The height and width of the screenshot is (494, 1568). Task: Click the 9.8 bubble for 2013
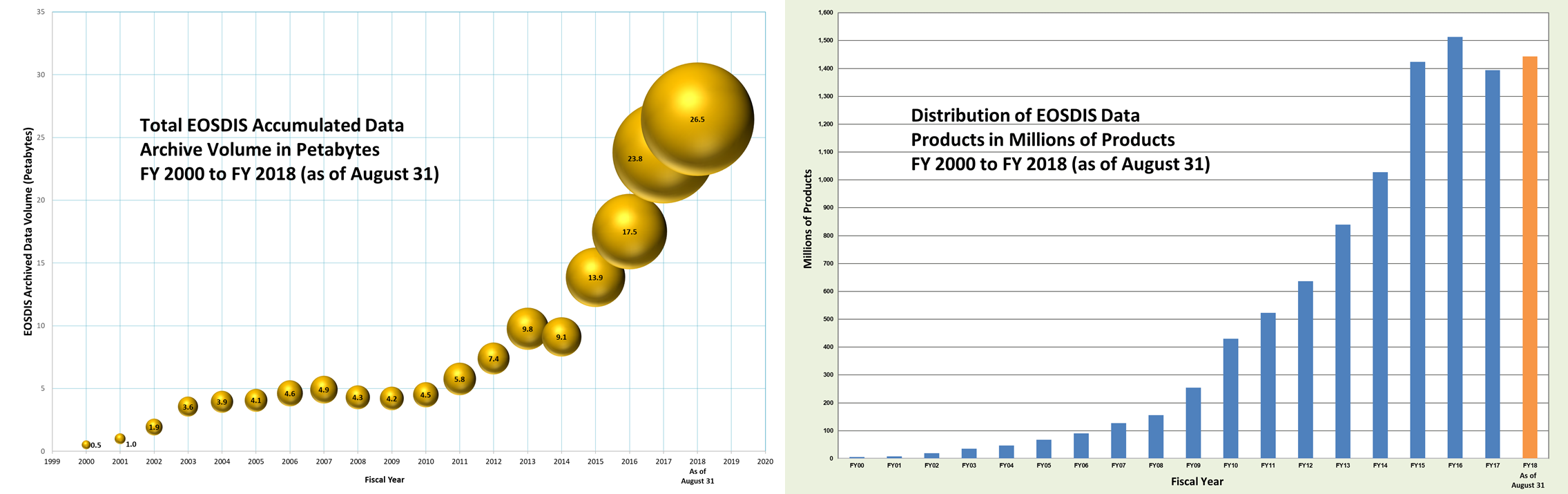[527, 328]
